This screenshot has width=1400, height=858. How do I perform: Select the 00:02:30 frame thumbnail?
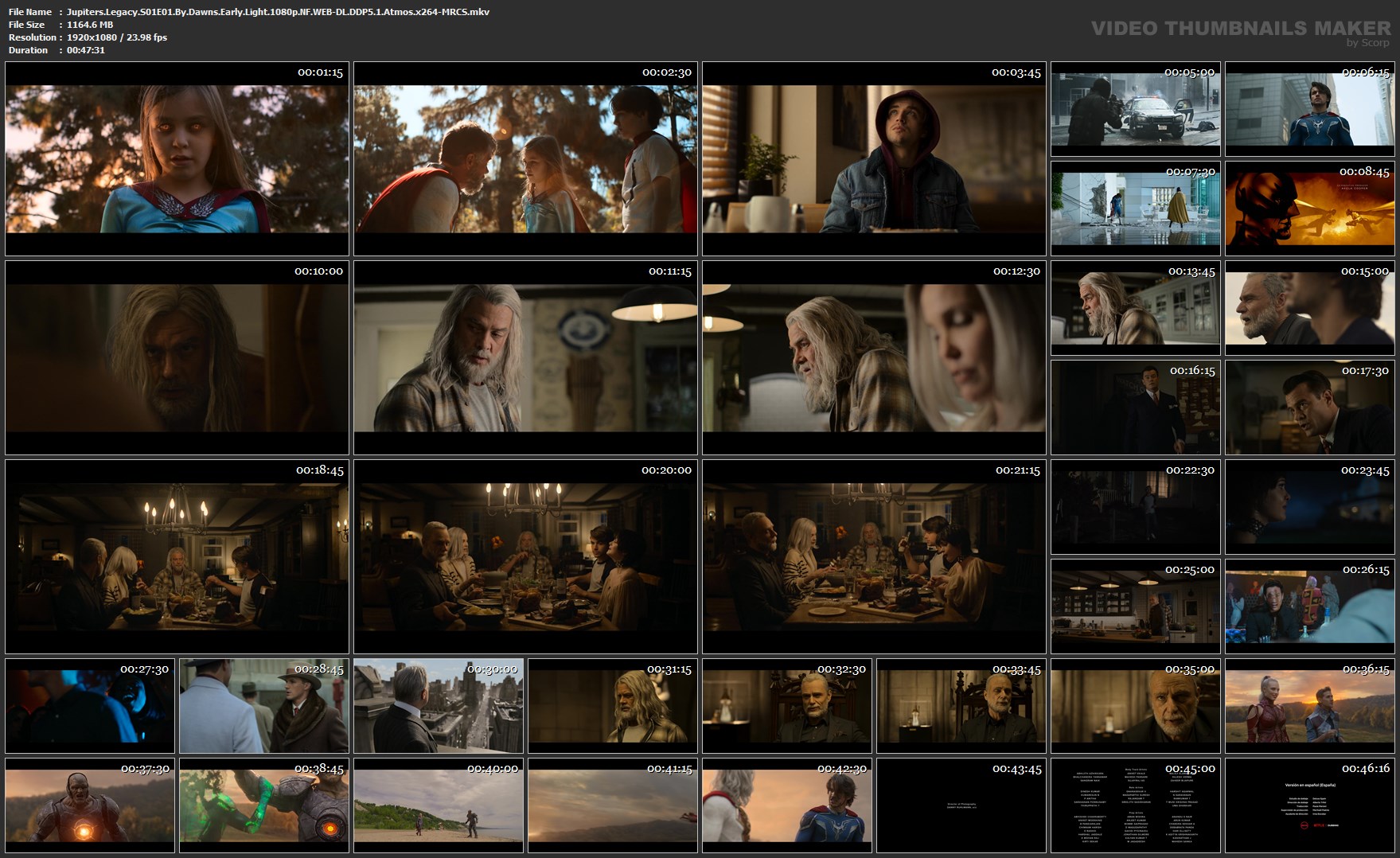coord(525,159)
